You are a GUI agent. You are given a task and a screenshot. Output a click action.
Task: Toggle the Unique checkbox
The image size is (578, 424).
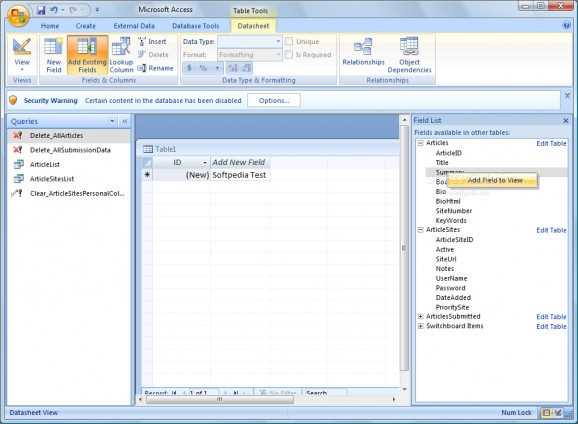pos(289,41)
